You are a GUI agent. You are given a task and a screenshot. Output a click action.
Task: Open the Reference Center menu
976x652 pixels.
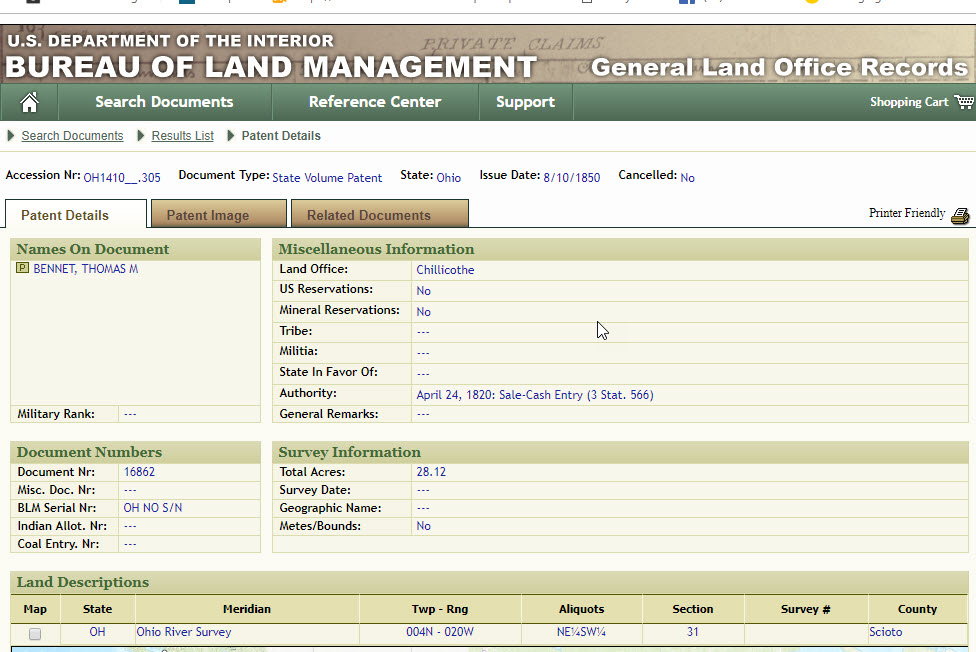(375, 102)
